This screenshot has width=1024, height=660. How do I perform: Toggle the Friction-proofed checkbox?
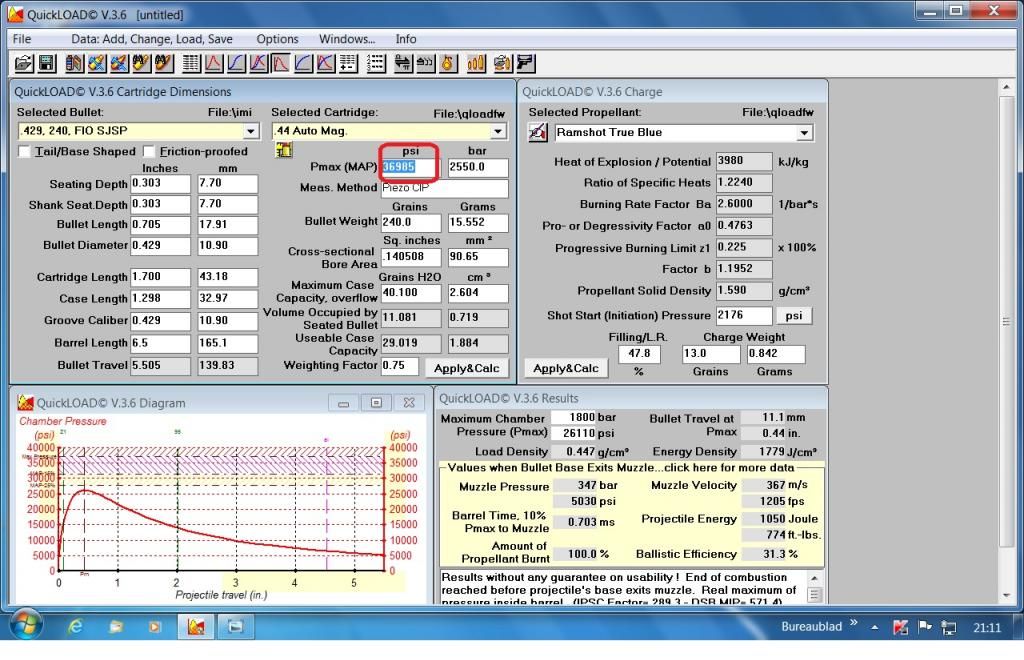pos(150,152)
